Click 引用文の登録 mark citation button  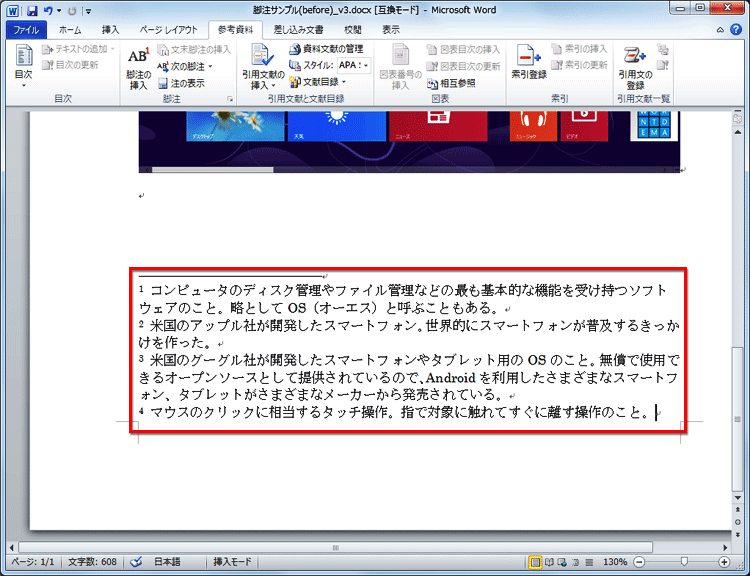635,68
